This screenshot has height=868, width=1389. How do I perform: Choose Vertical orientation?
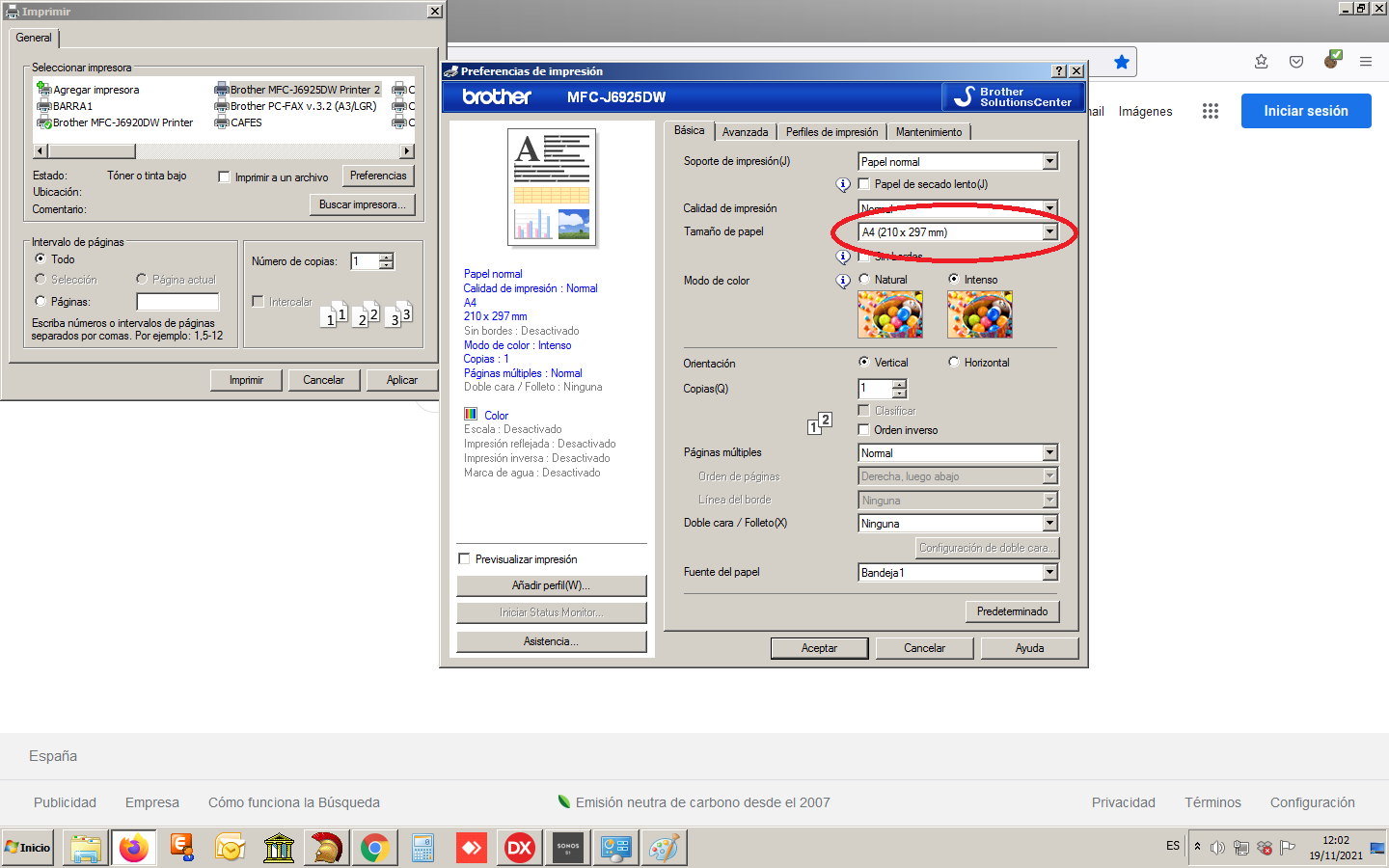tap(864, 363)
